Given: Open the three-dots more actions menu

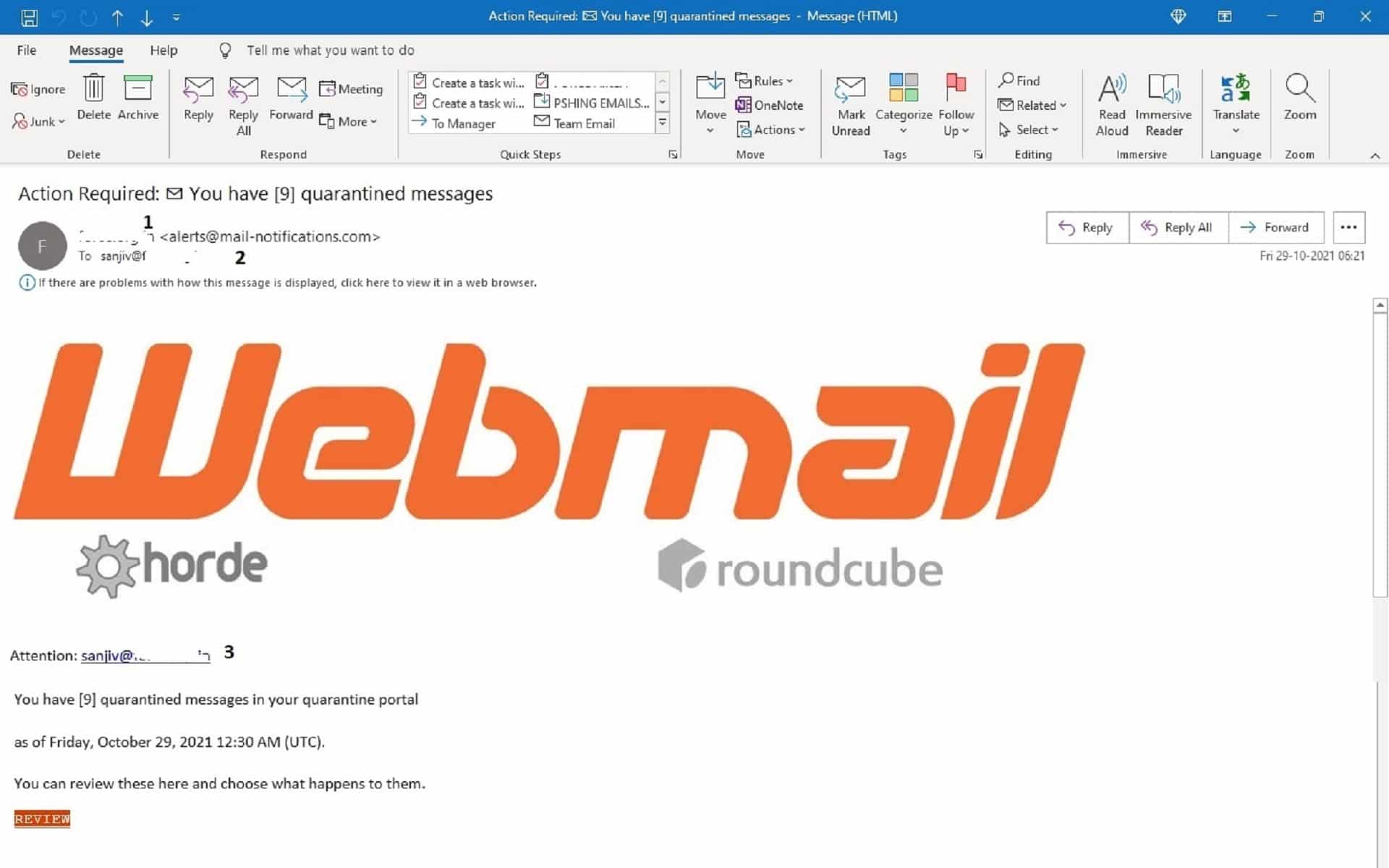Looking at the screenshot, I should [x=1348, y=227].
